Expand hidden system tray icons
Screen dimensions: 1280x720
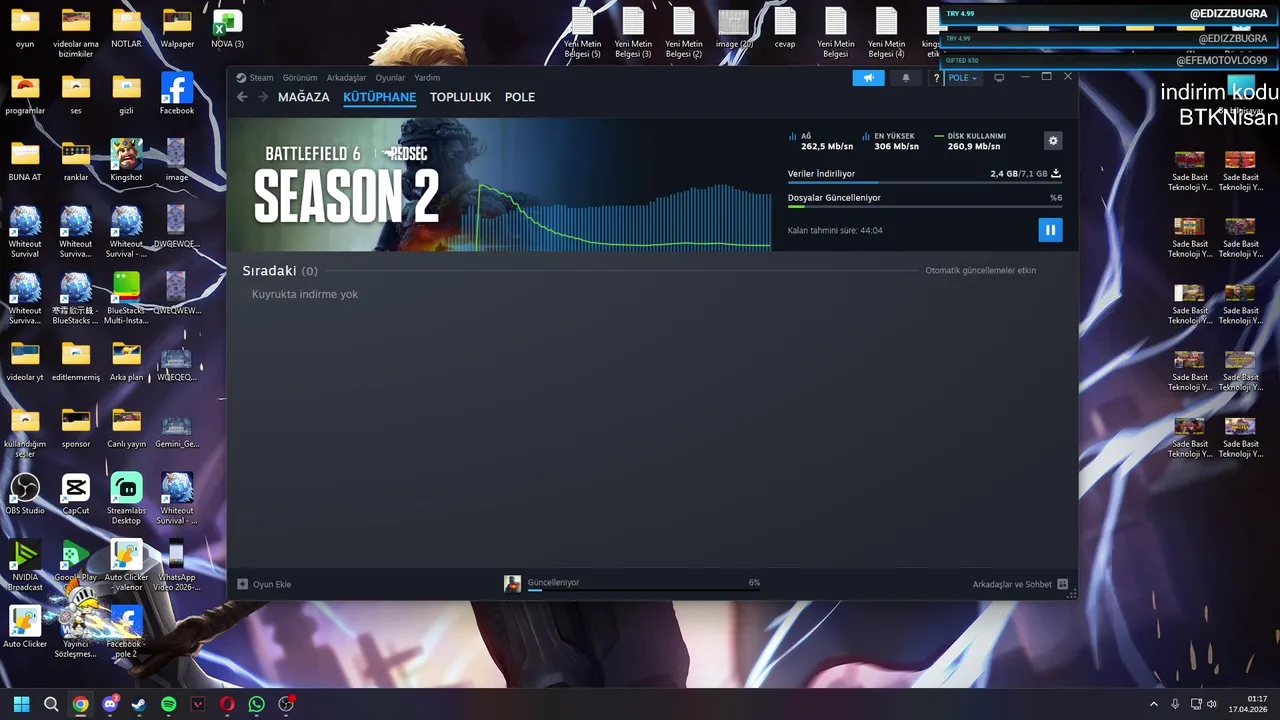coord(1154,704)
